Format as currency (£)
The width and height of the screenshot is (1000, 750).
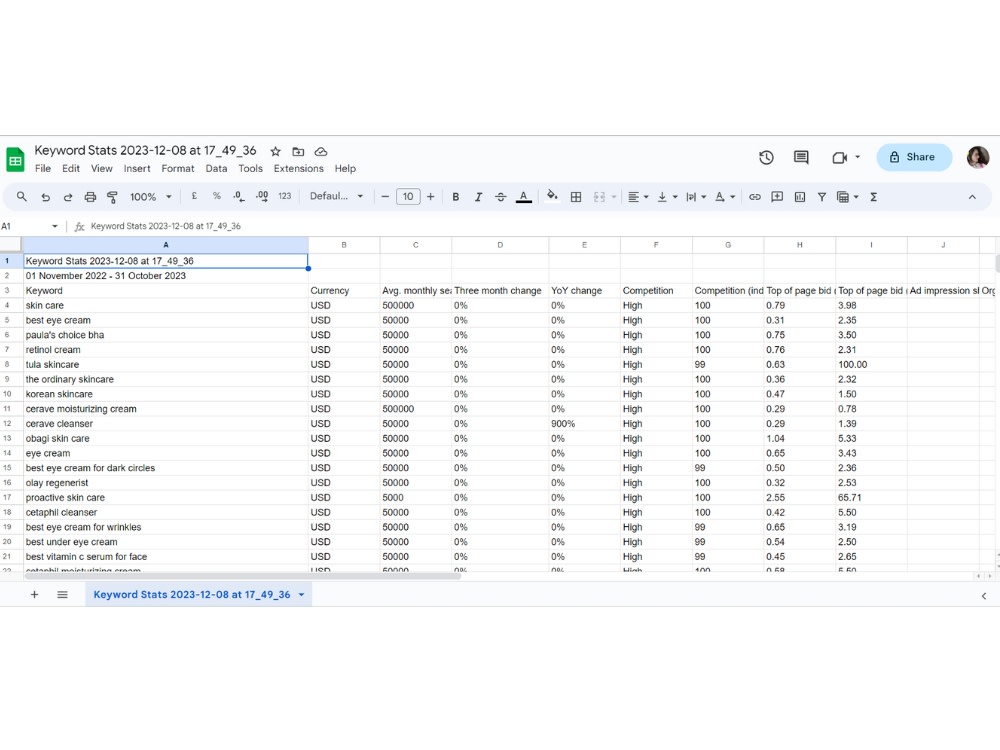(194, 196)
